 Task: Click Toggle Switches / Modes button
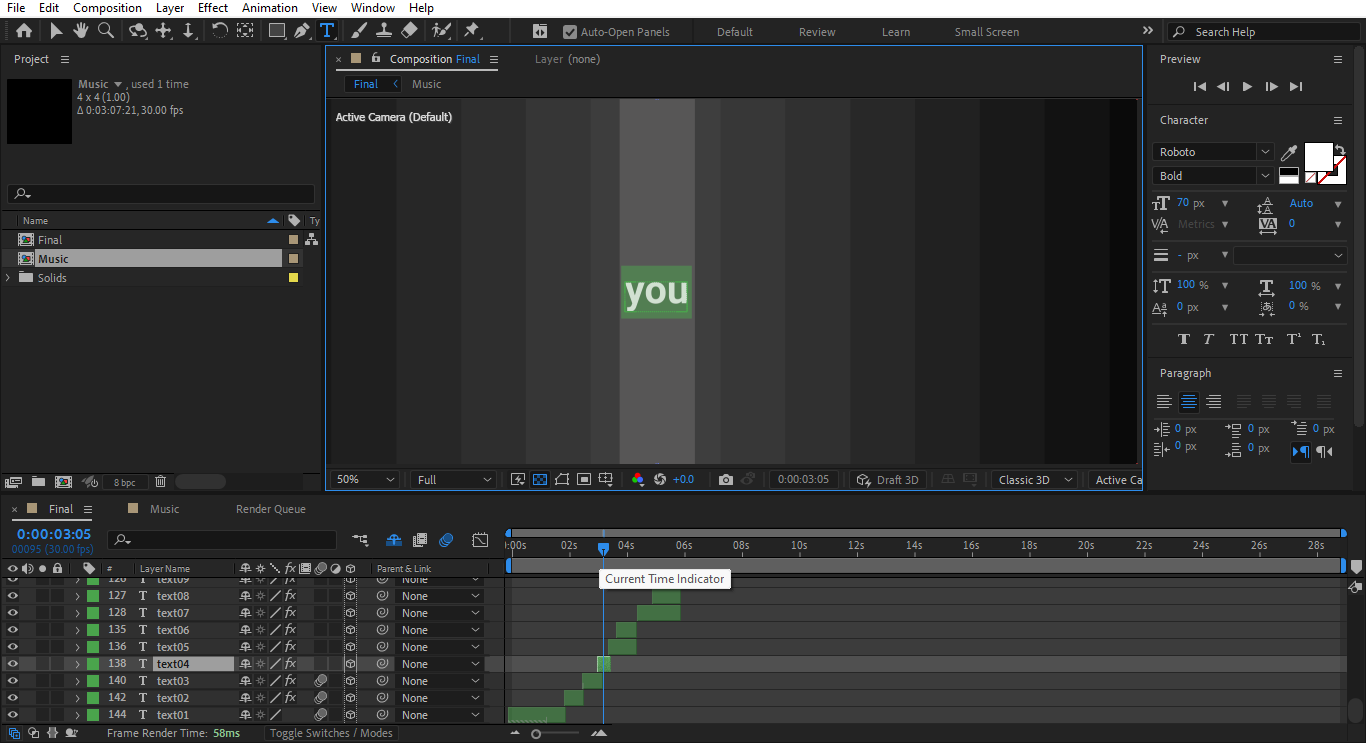[x=331, y=733]
